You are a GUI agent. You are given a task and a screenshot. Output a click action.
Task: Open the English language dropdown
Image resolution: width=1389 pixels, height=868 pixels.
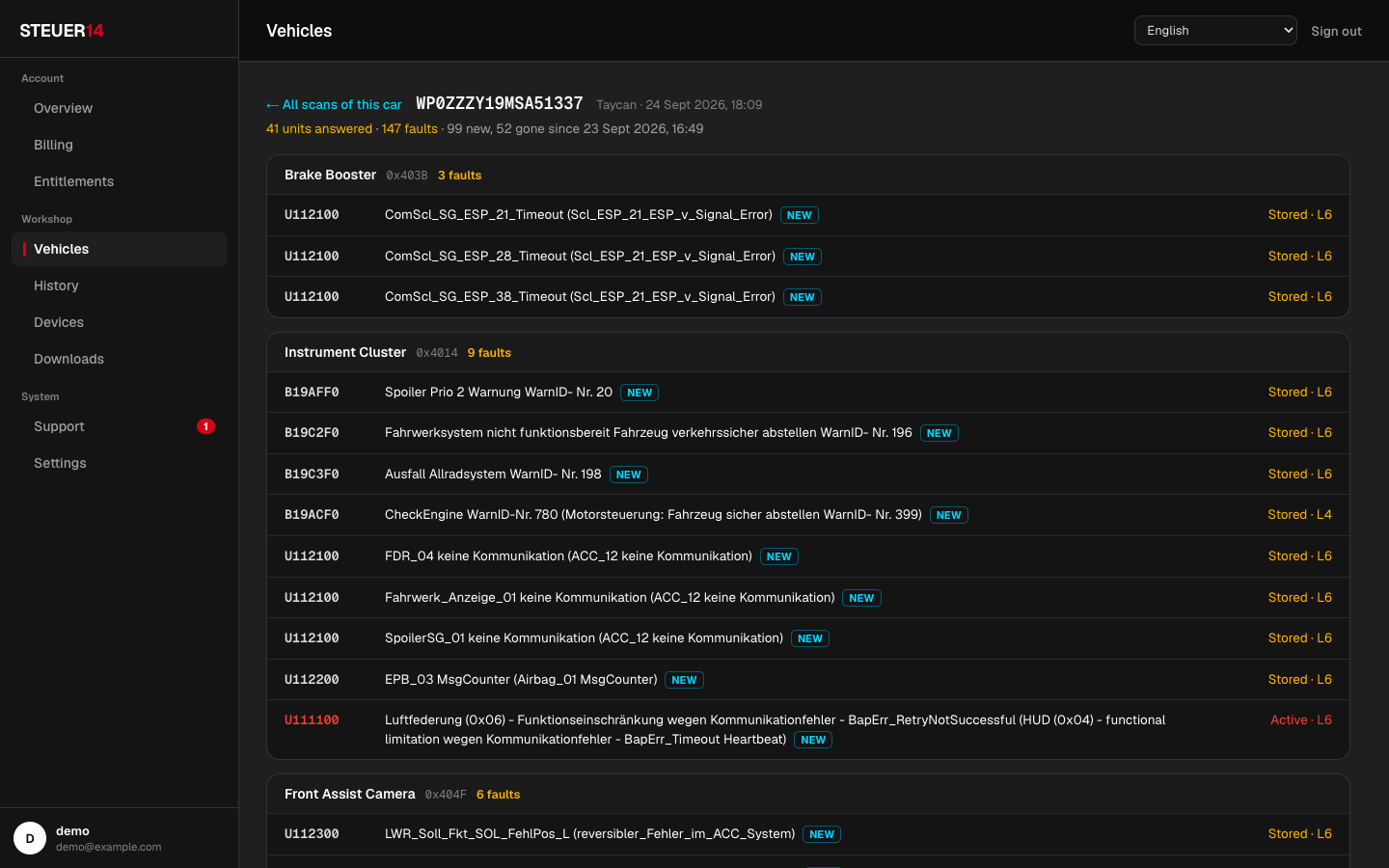tap(1215, 31)
